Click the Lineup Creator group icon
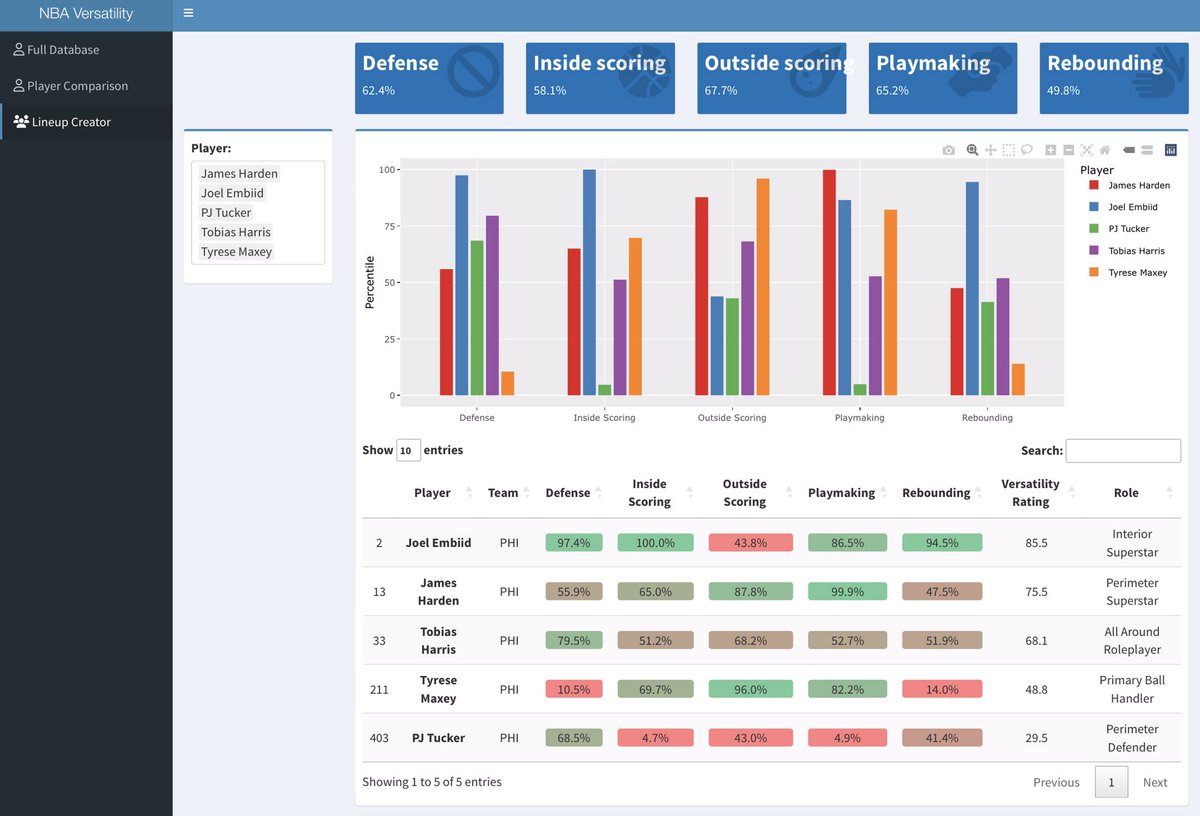Viewport: 1200px width, 816px height. [20, 121]
